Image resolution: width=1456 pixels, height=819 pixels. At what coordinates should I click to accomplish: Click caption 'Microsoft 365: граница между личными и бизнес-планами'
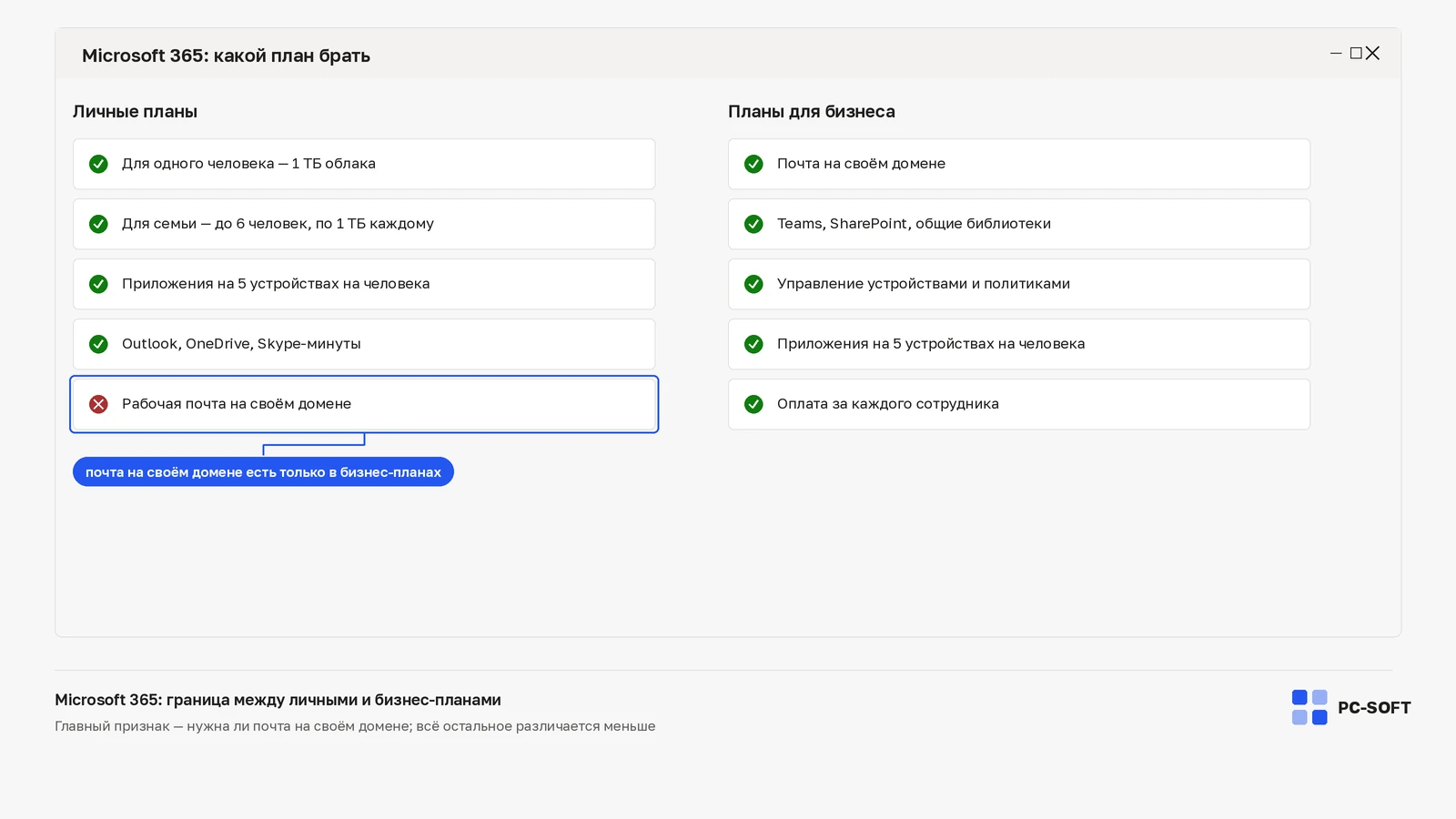tap(278, 700)
